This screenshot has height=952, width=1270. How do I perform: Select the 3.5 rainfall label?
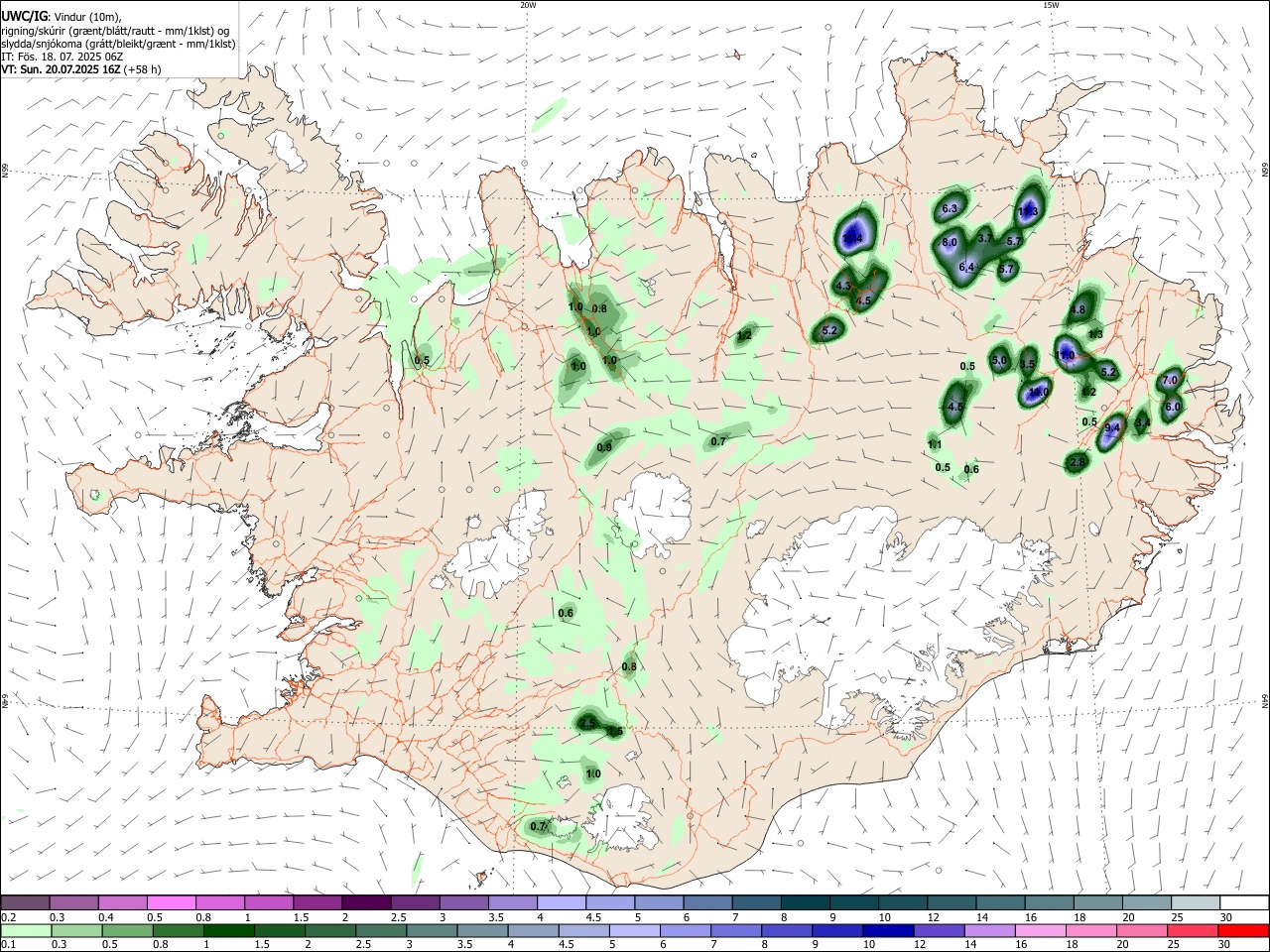point(1027,365)
